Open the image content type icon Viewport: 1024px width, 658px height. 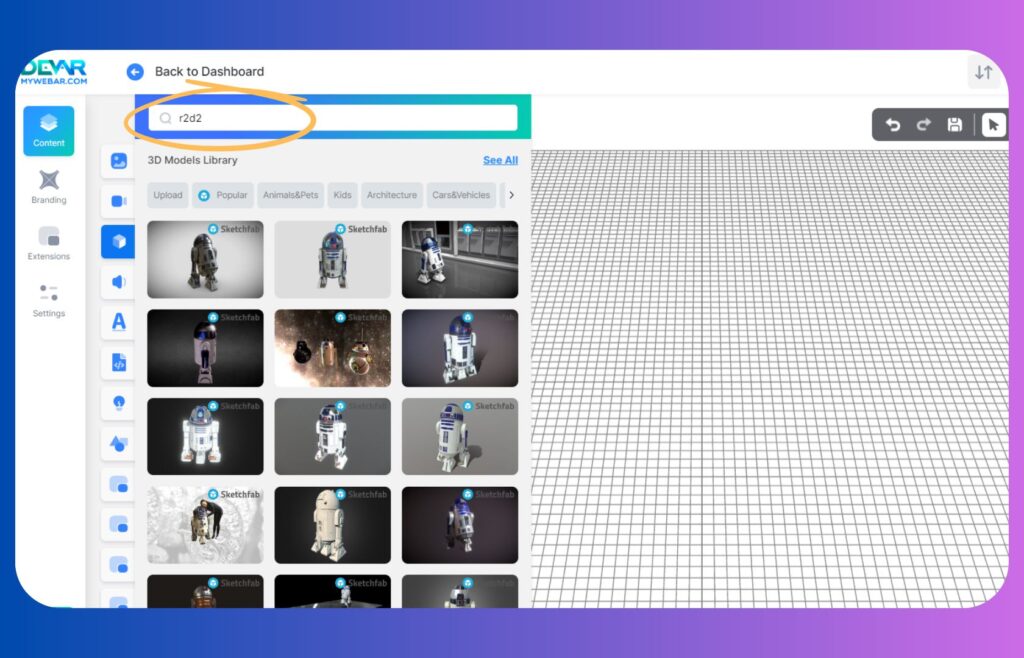pos(118,161)
